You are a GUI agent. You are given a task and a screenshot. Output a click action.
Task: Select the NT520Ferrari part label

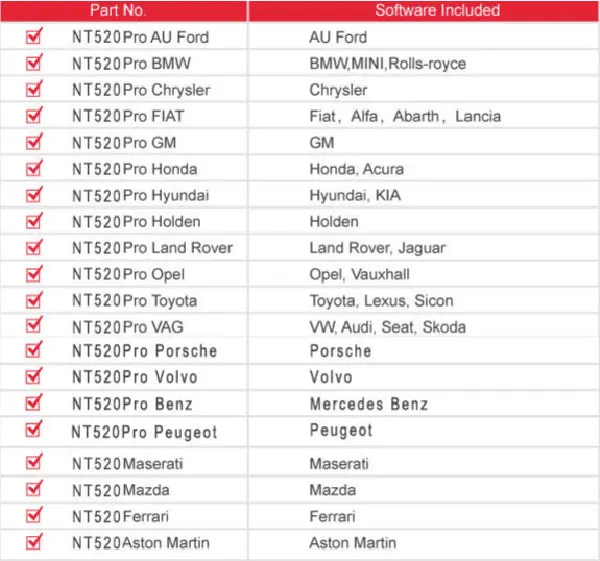coord(121,517)
